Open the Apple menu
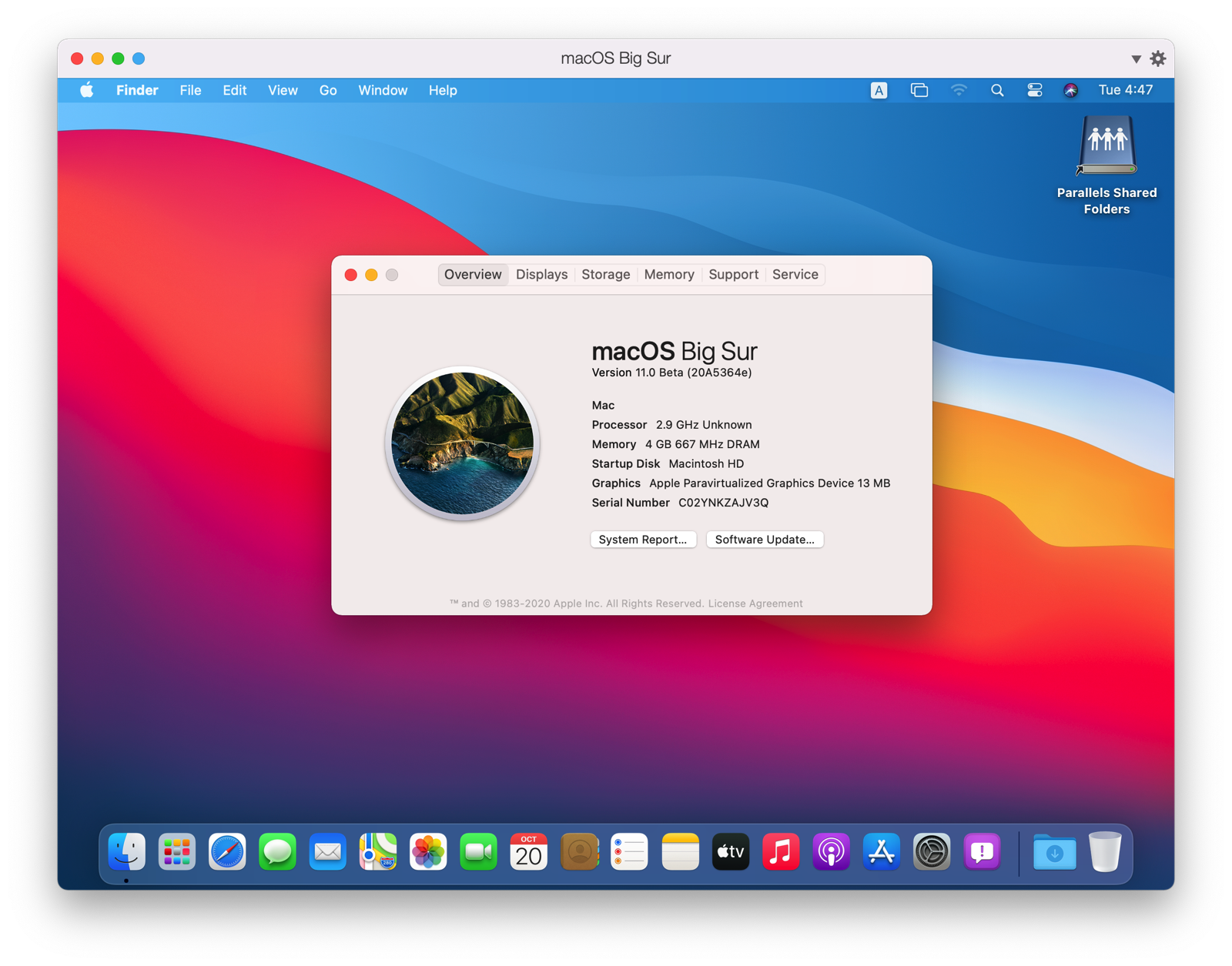Screen dimensions: 1232x966 click(x=85, y=90)
